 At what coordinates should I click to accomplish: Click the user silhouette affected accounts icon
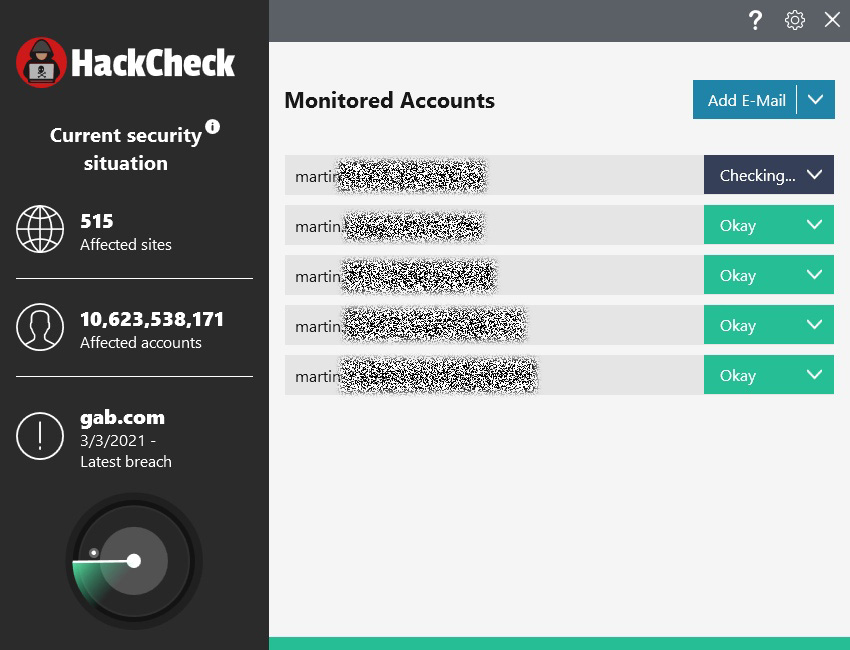(x=40, y=328)
